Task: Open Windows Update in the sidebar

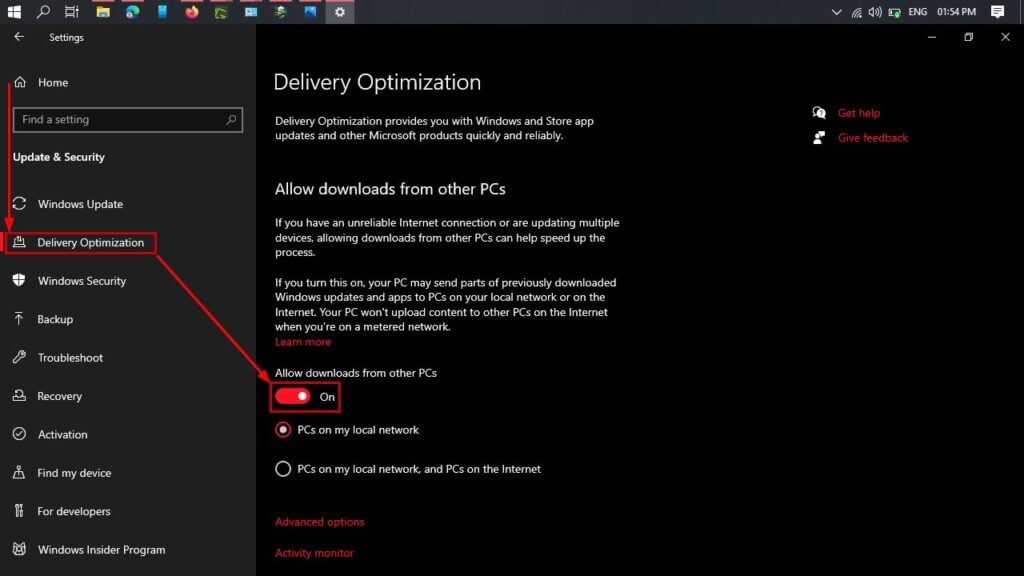Action: point(80,204)
